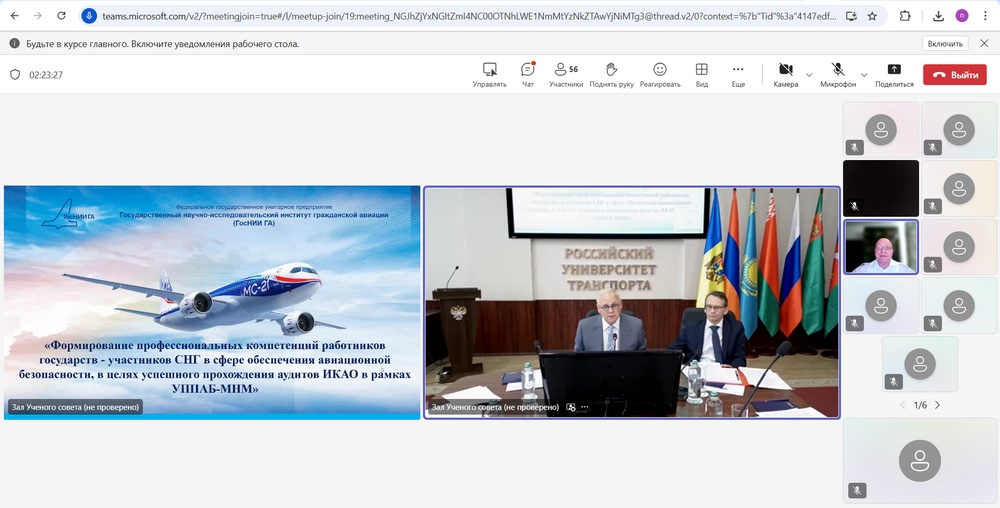This screenshot has height=508, width=1000.
Task: Open Управлять screen control option
Action: (x=489, y=75)
